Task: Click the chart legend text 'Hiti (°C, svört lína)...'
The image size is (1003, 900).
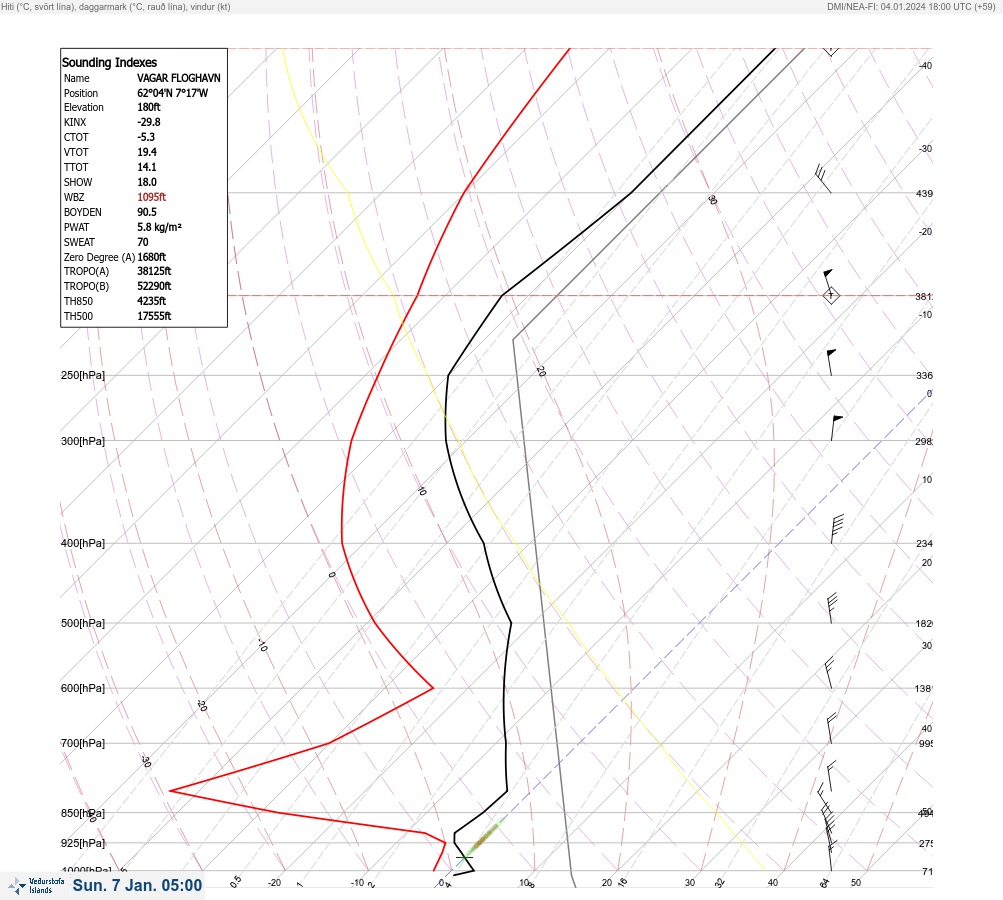Action: pos(116,7)
